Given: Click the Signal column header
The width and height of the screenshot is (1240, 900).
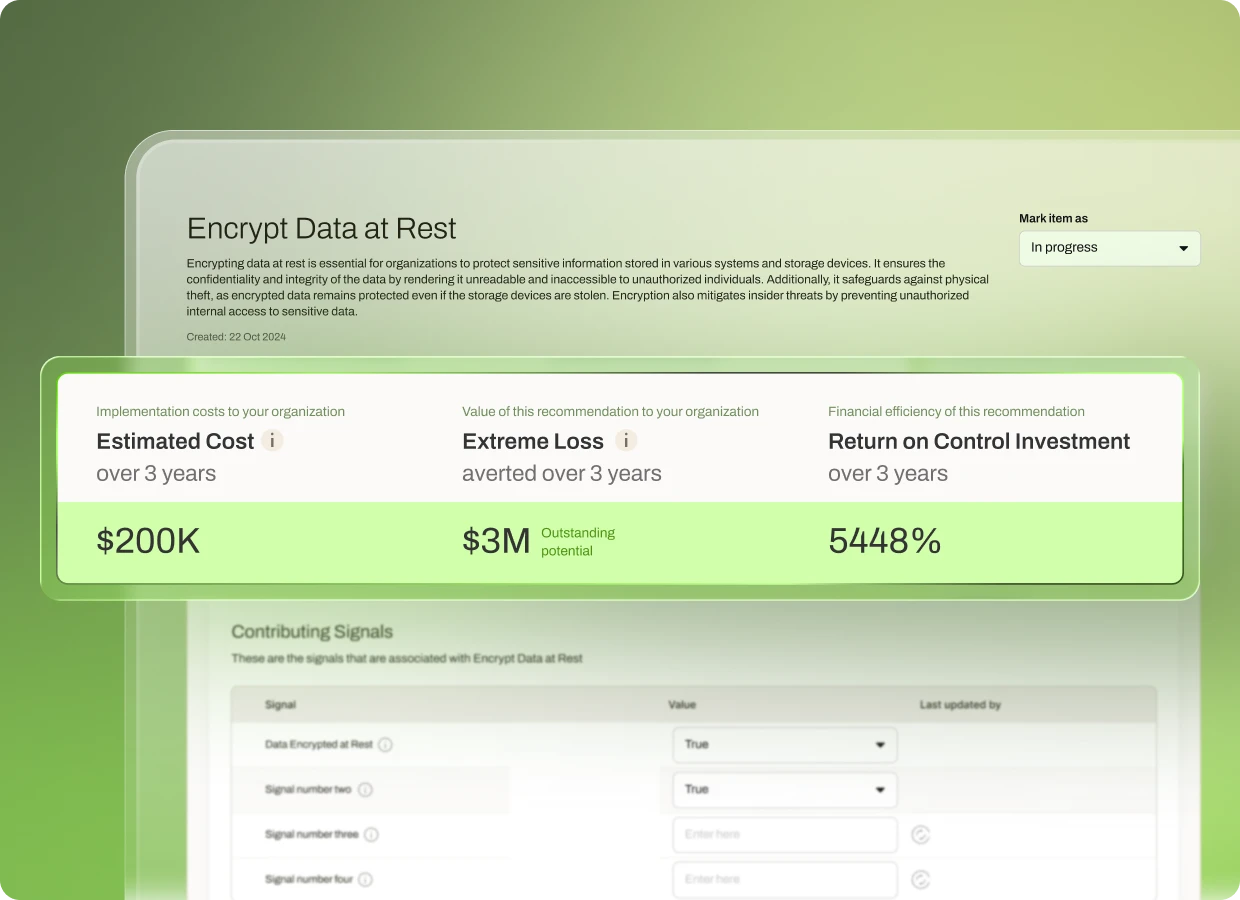Looking at the screenshot, I should click(x=280, y=705).
